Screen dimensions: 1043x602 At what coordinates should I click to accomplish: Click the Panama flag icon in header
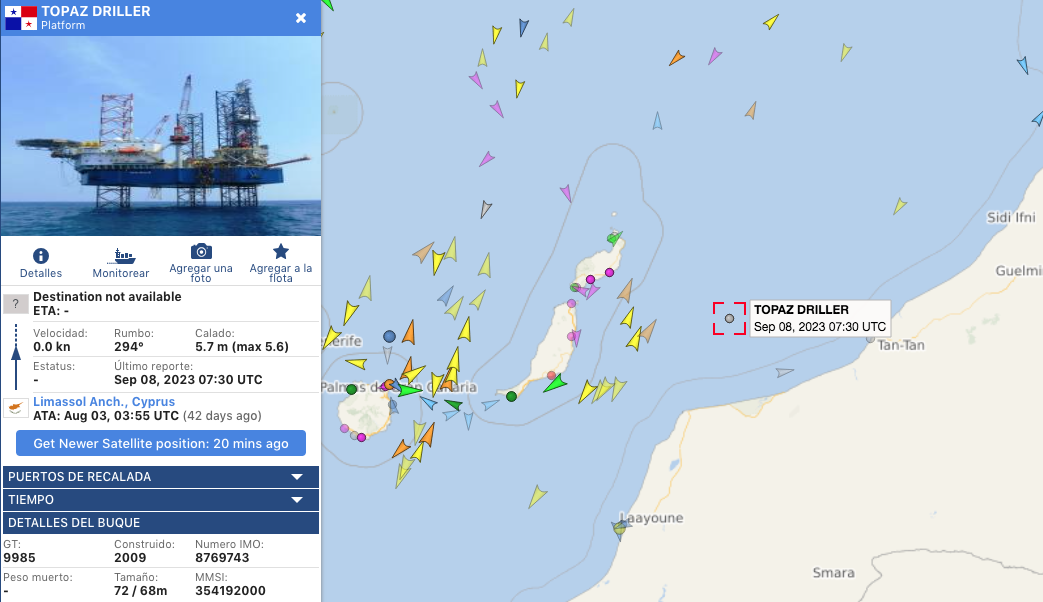[21, 18]
